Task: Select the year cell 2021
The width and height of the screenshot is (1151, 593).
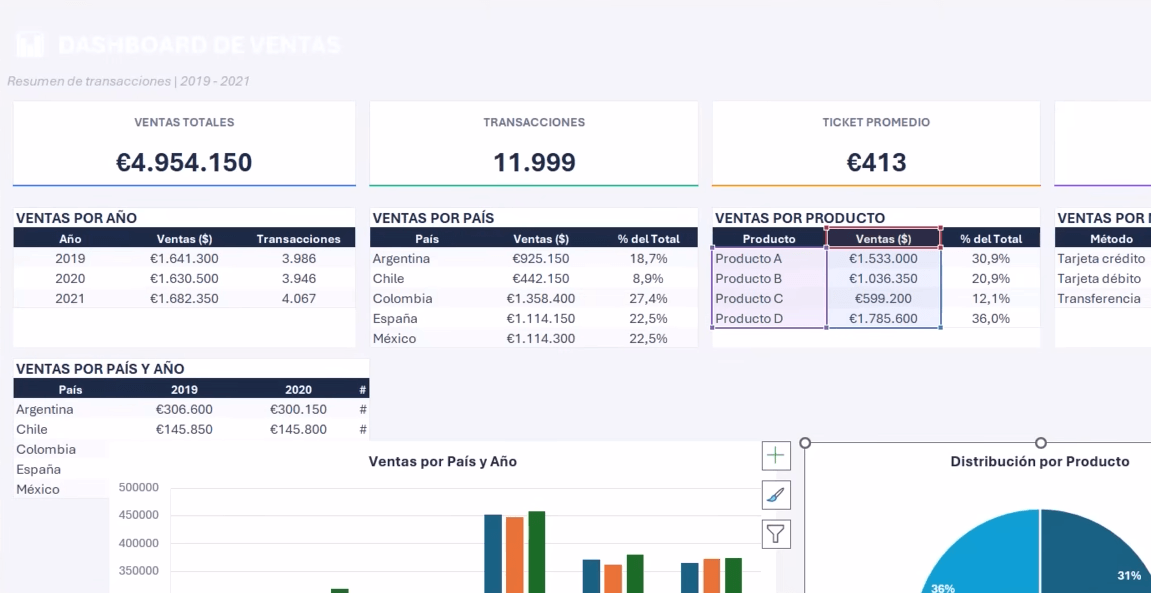Action: point(70,299)
